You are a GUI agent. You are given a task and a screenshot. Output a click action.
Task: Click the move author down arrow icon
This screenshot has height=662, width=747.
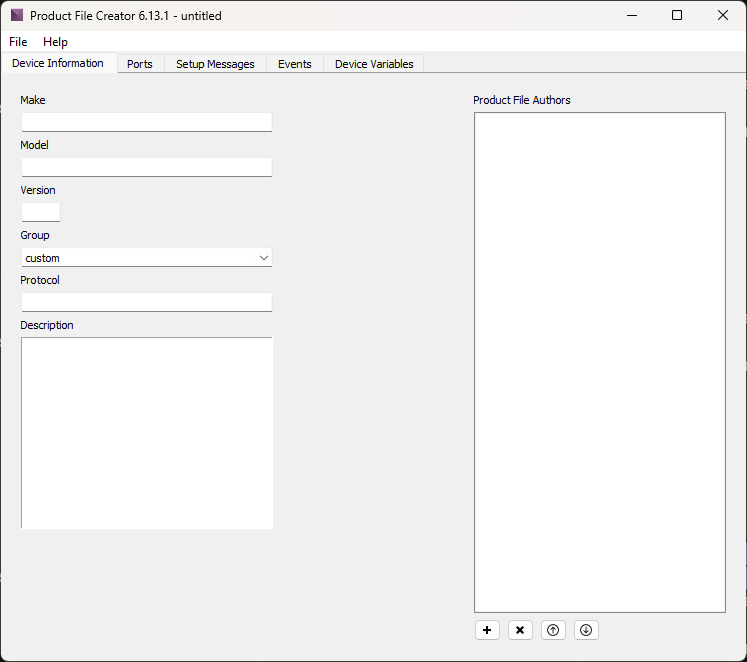(x=586, y=630)
